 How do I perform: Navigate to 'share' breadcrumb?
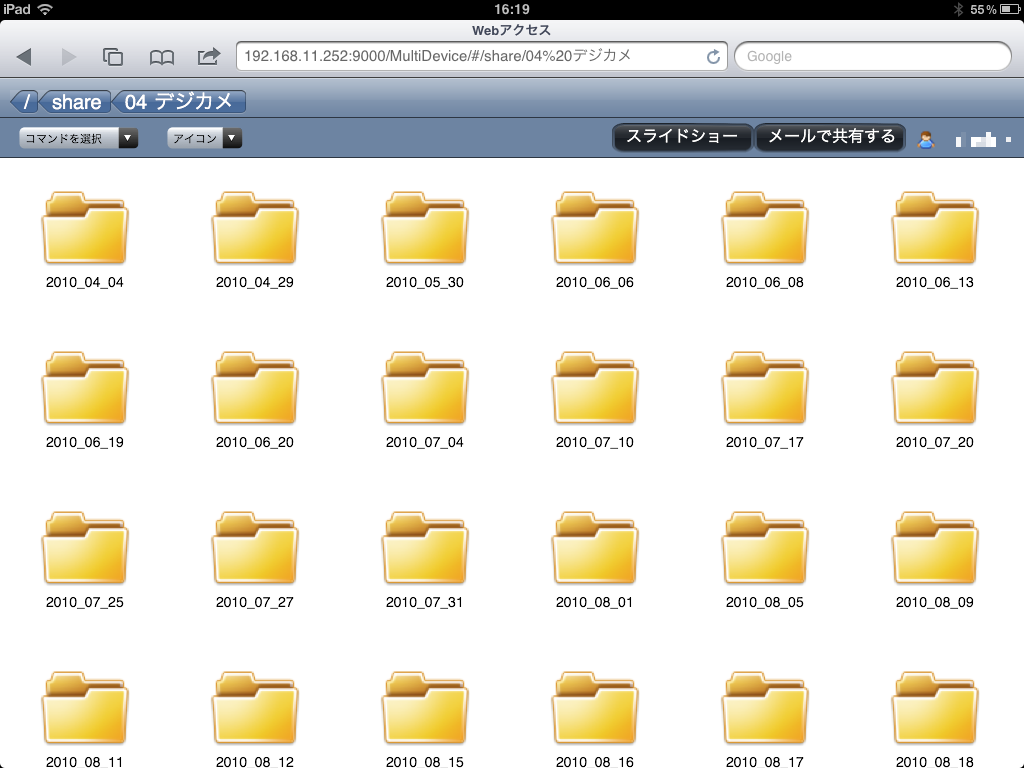pos(76,102)
